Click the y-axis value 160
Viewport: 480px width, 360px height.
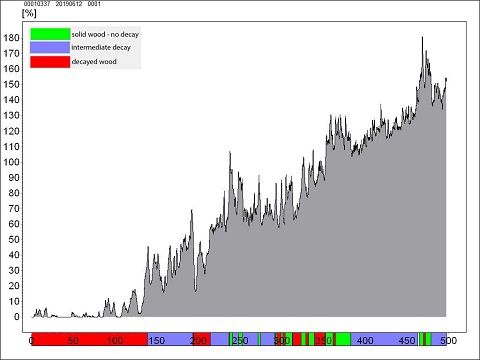point(11,69)
